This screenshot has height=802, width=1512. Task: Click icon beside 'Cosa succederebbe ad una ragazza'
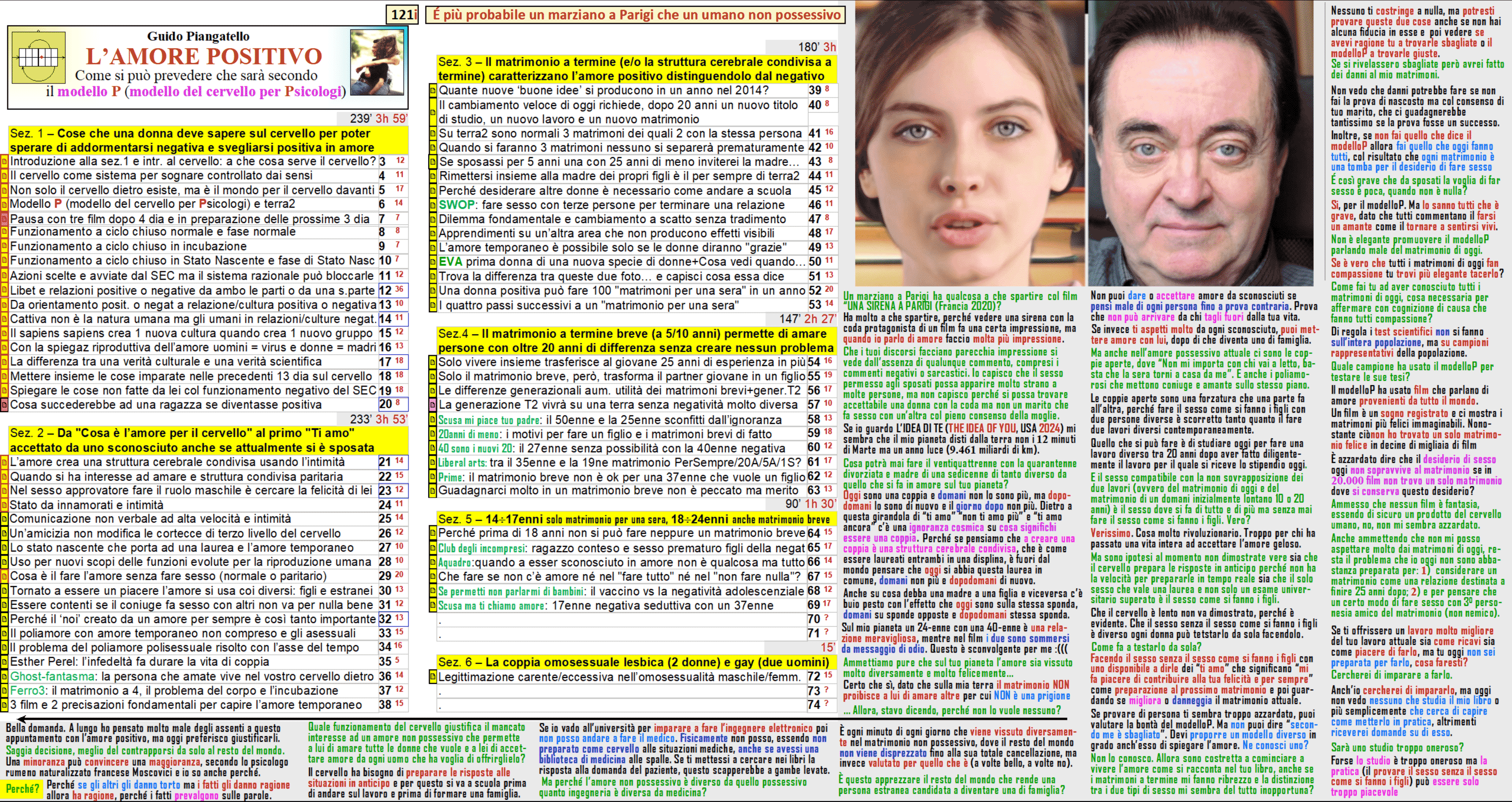click(x=5, y=405)
